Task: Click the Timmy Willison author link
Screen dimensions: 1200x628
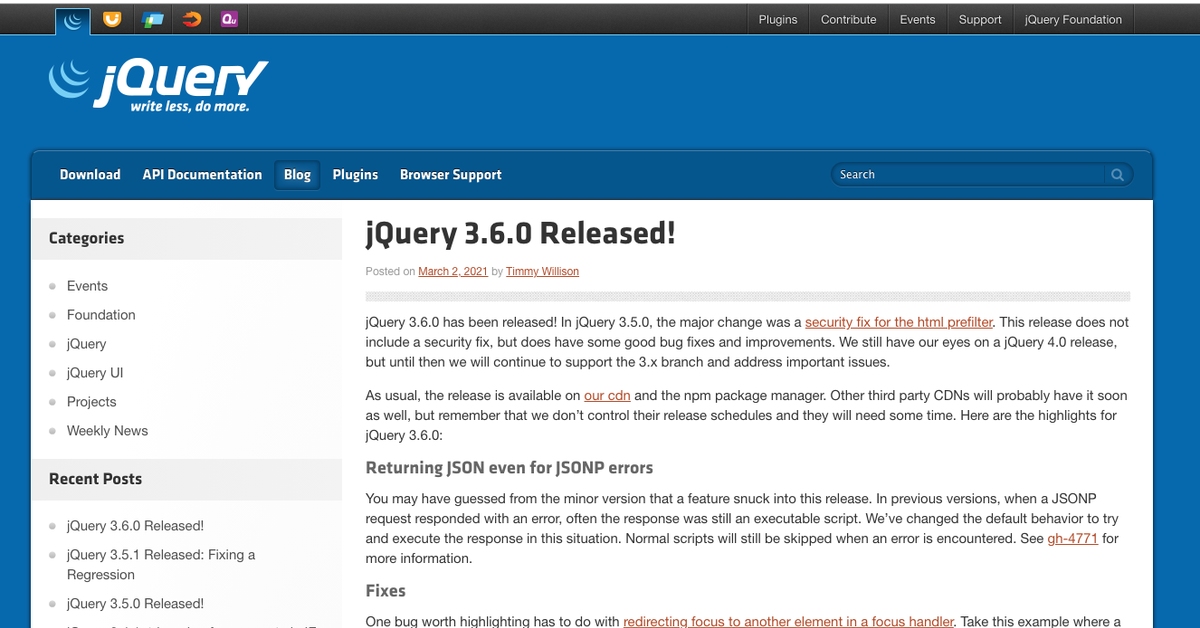Action: (x=542, y=271)
